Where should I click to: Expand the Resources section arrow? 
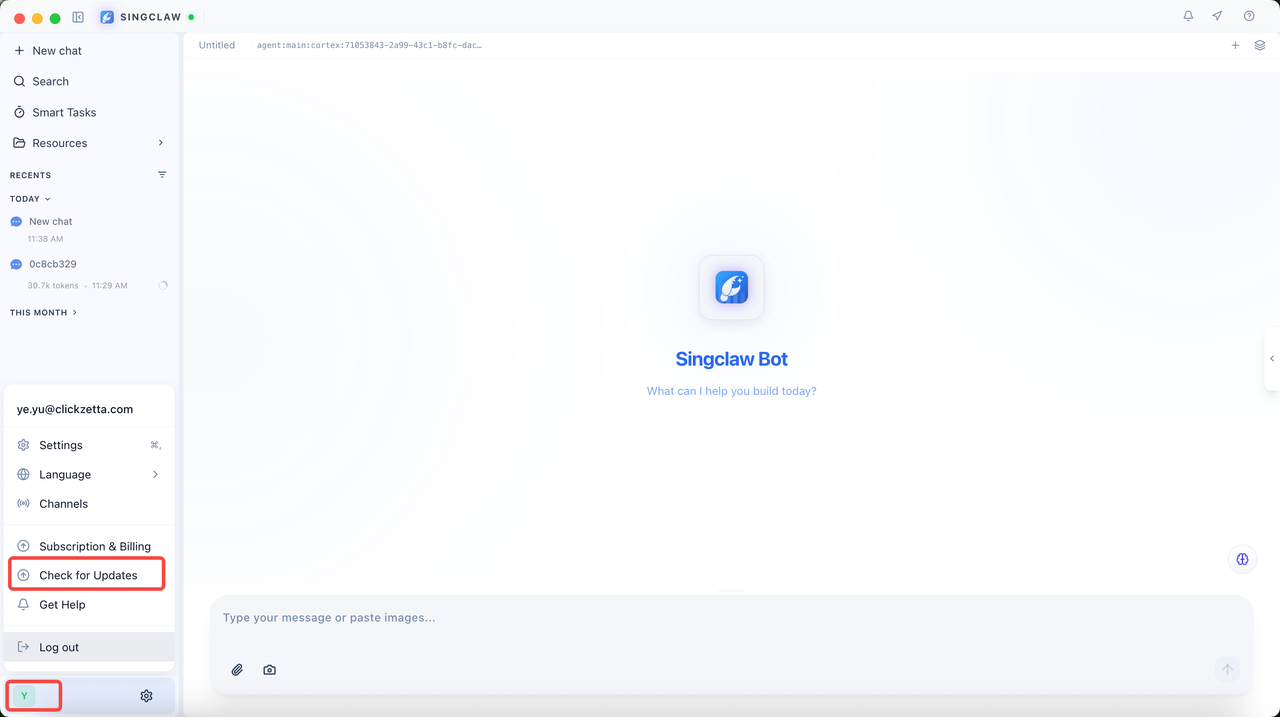click(161, 143)
